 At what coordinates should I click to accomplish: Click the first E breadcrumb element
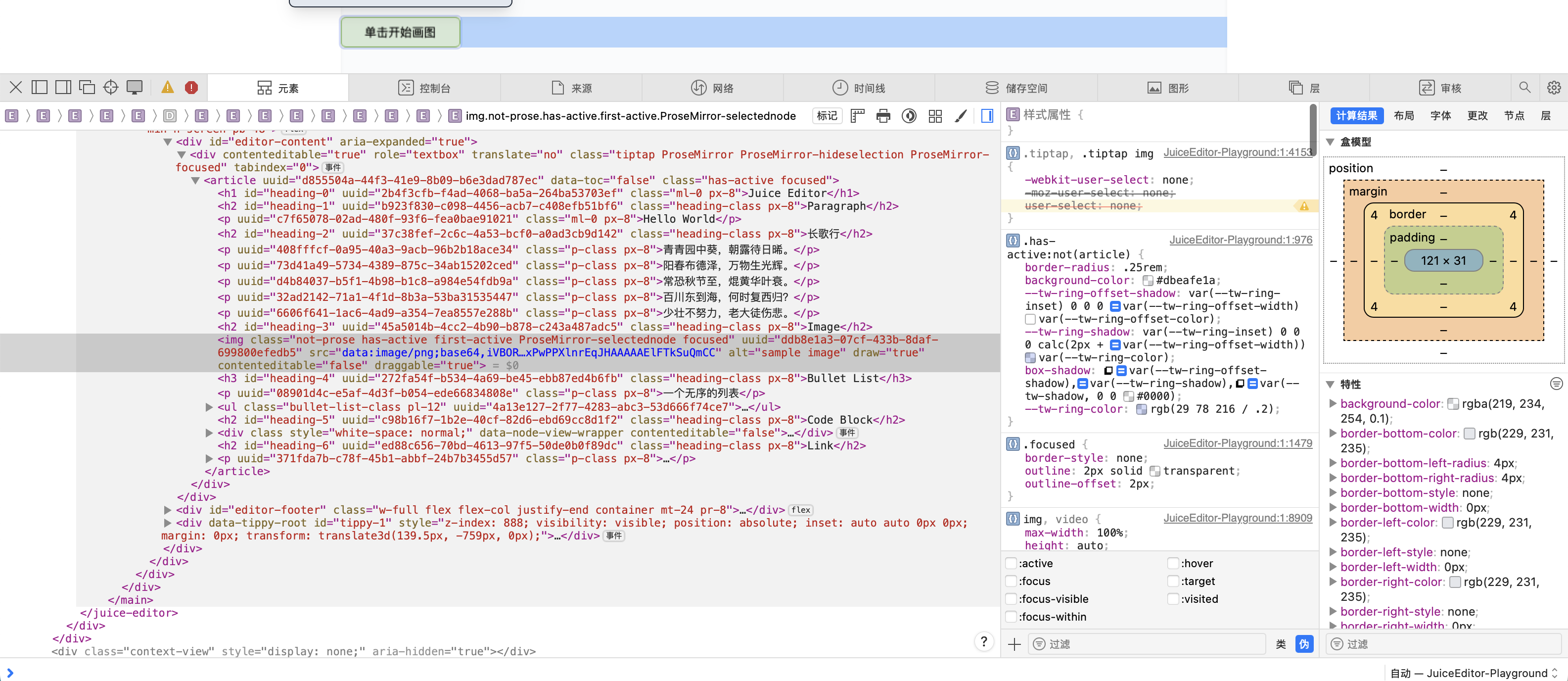[11, 116]
